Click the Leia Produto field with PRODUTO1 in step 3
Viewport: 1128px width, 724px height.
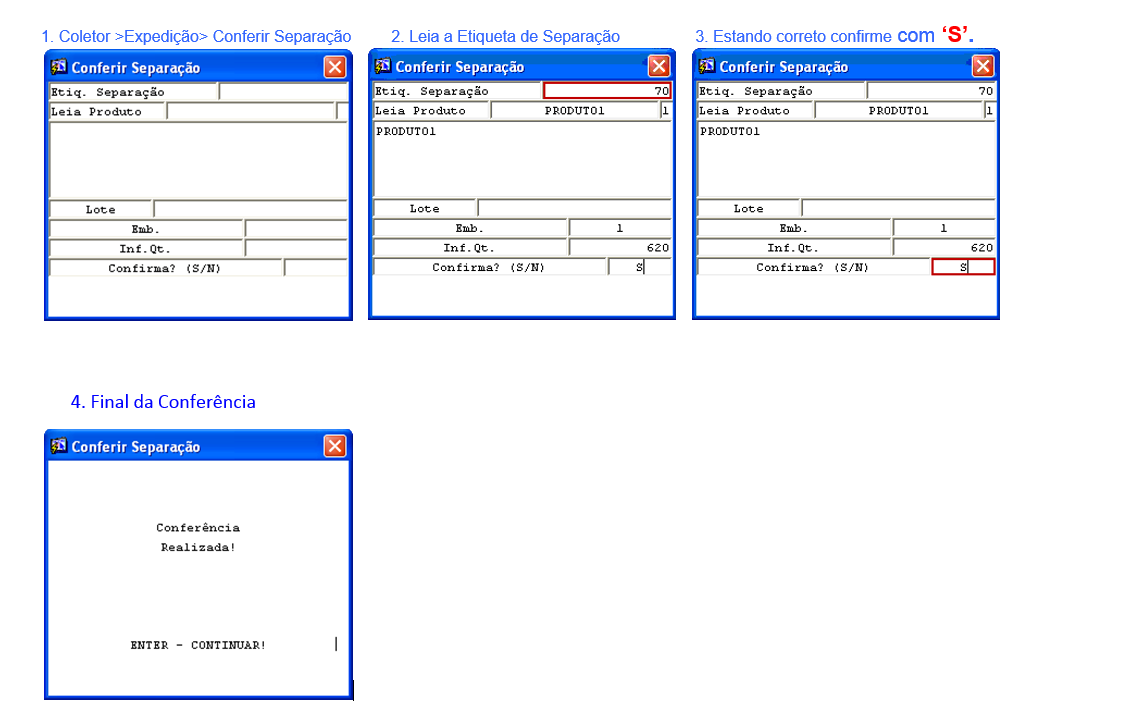coord(898,111)
